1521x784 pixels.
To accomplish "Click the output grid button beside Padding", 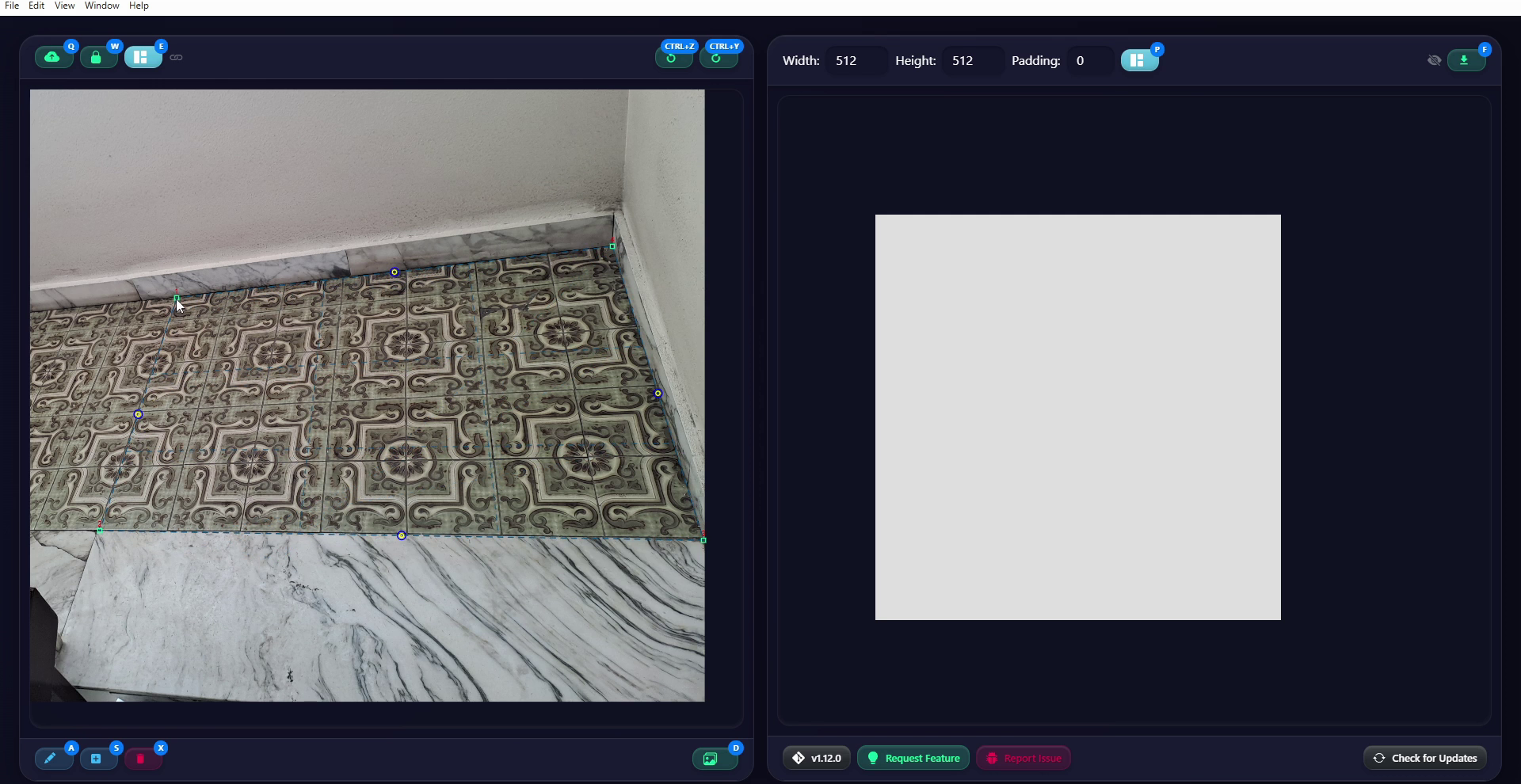I will coord(1139,60).
